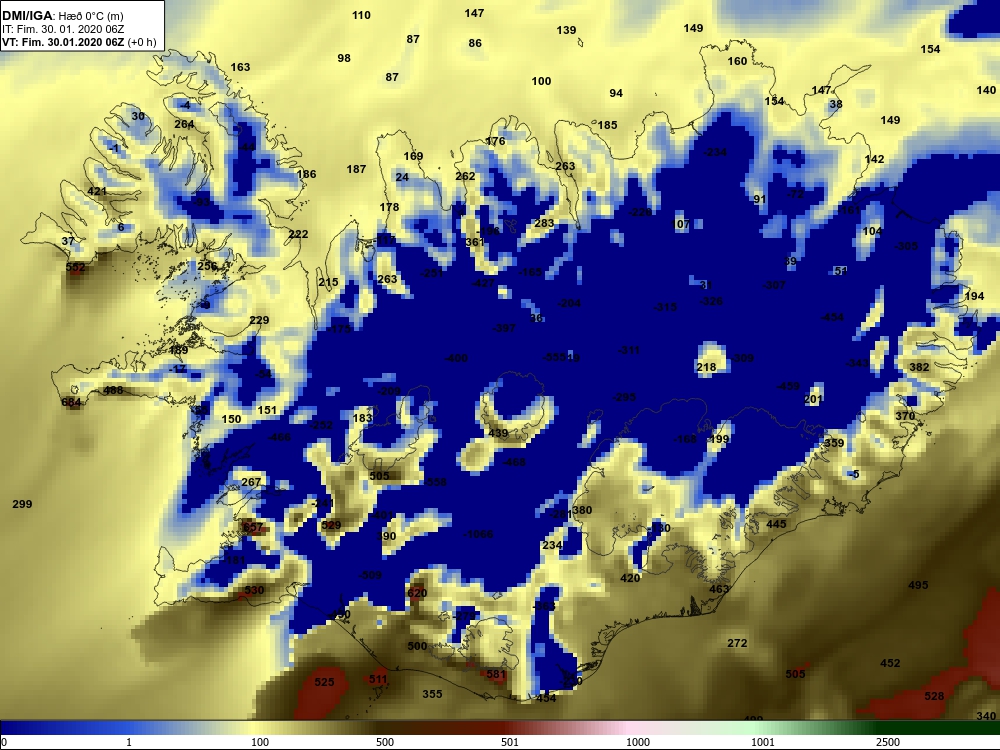This screenshot has height=750, width=1000.
Task: Click the '110' value at the map top
Action: click(x=361, y=15)
